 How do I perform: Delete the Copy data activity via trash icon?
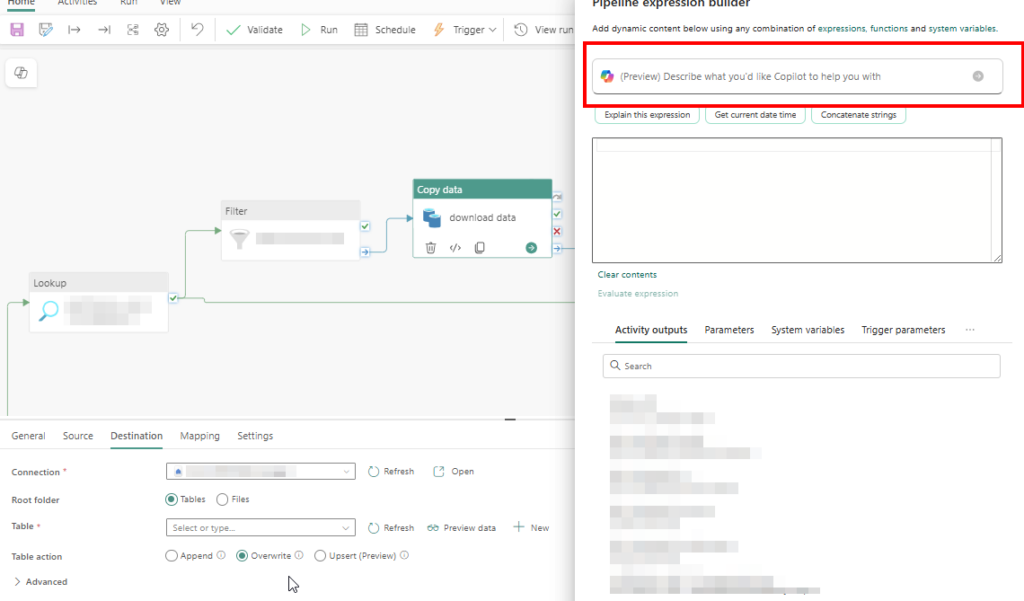pyautogui.click(x=430, y=247)
